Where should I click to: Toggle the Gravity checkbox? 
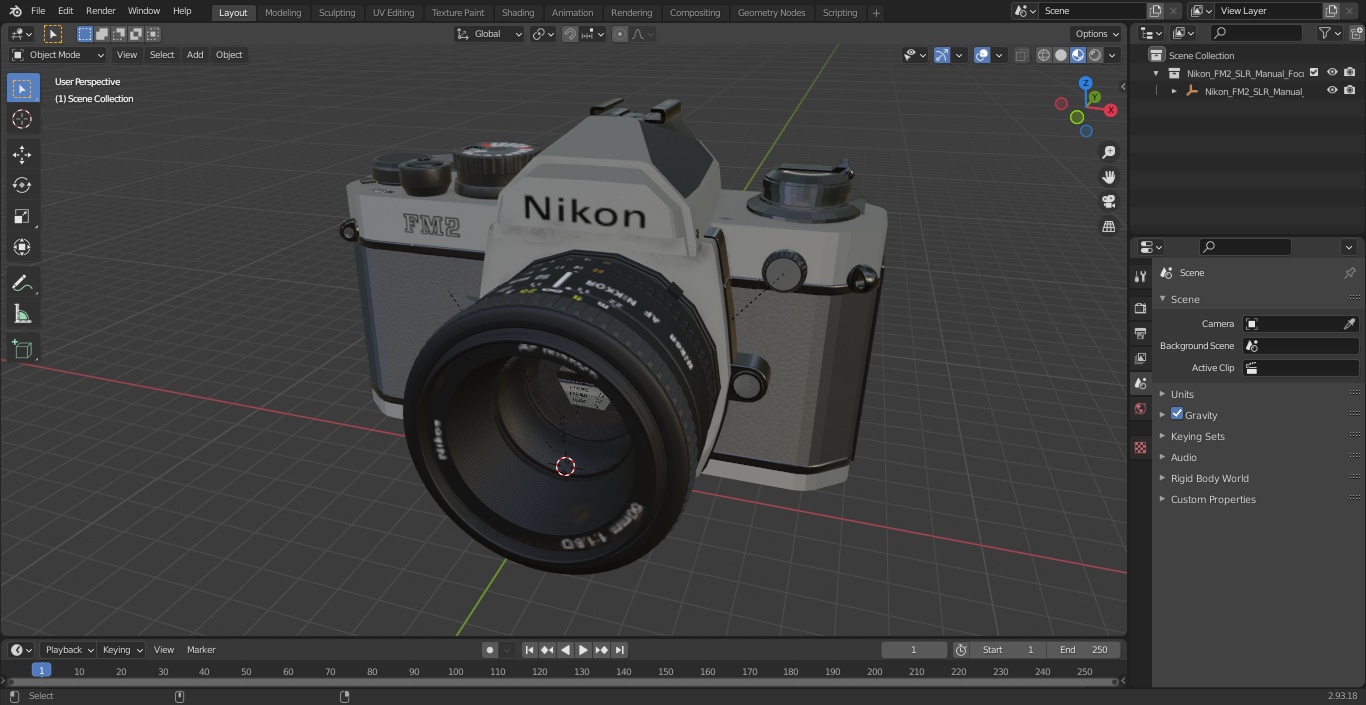coord(1177,414)
